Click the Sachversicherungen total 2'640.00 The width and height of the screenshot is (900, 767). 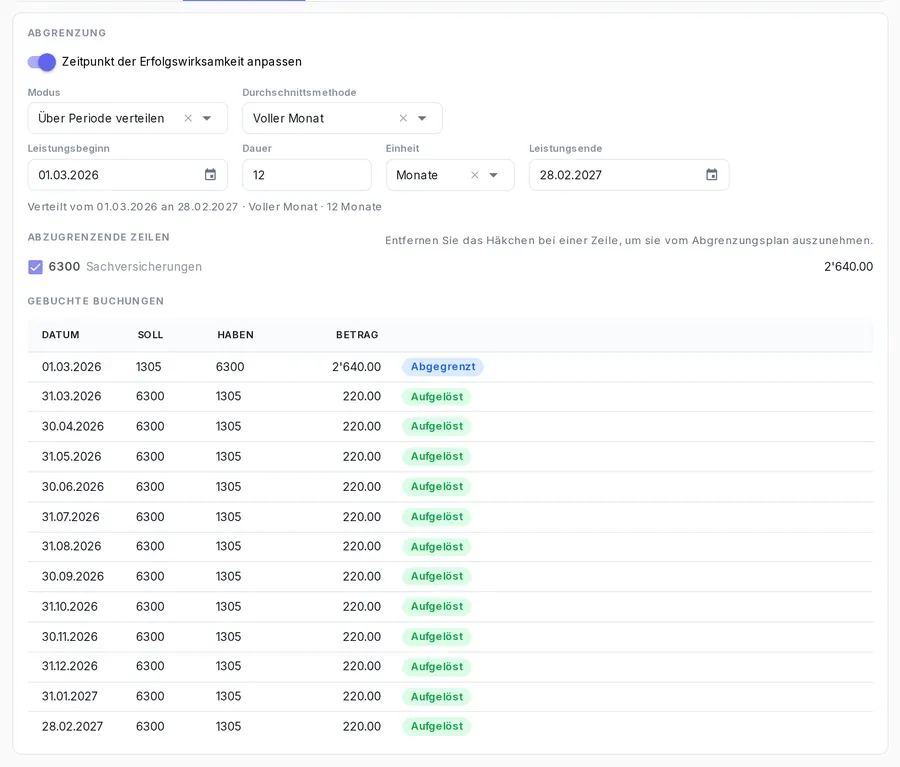(x=848, y=267)
